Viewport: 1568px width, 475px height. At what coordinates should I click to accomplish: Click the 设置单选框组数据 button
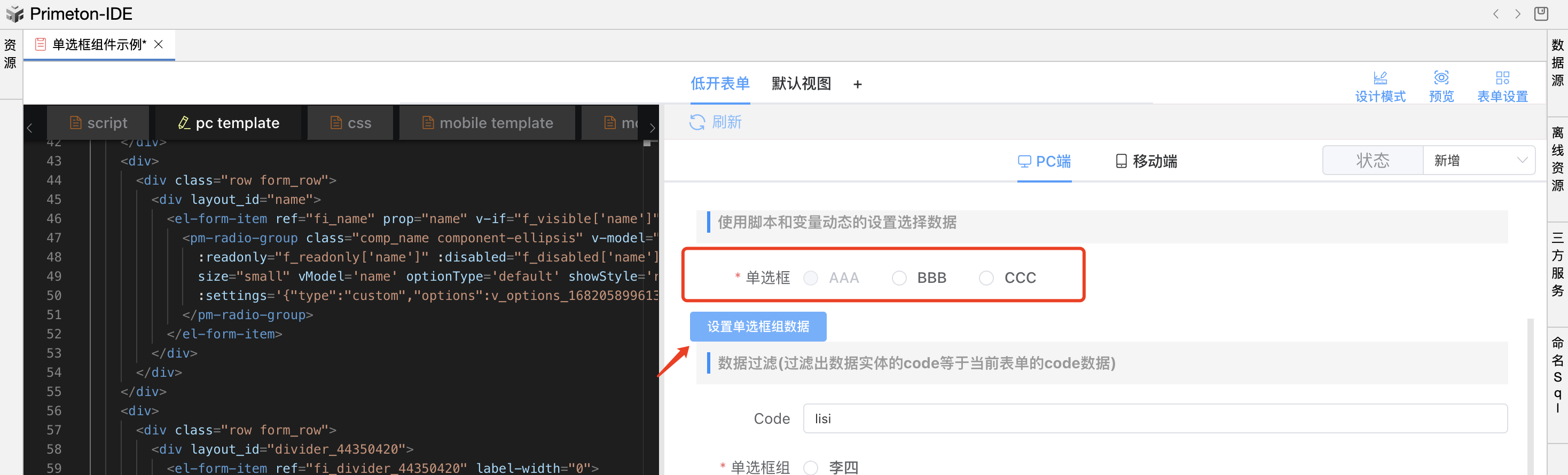coord(758,327)
